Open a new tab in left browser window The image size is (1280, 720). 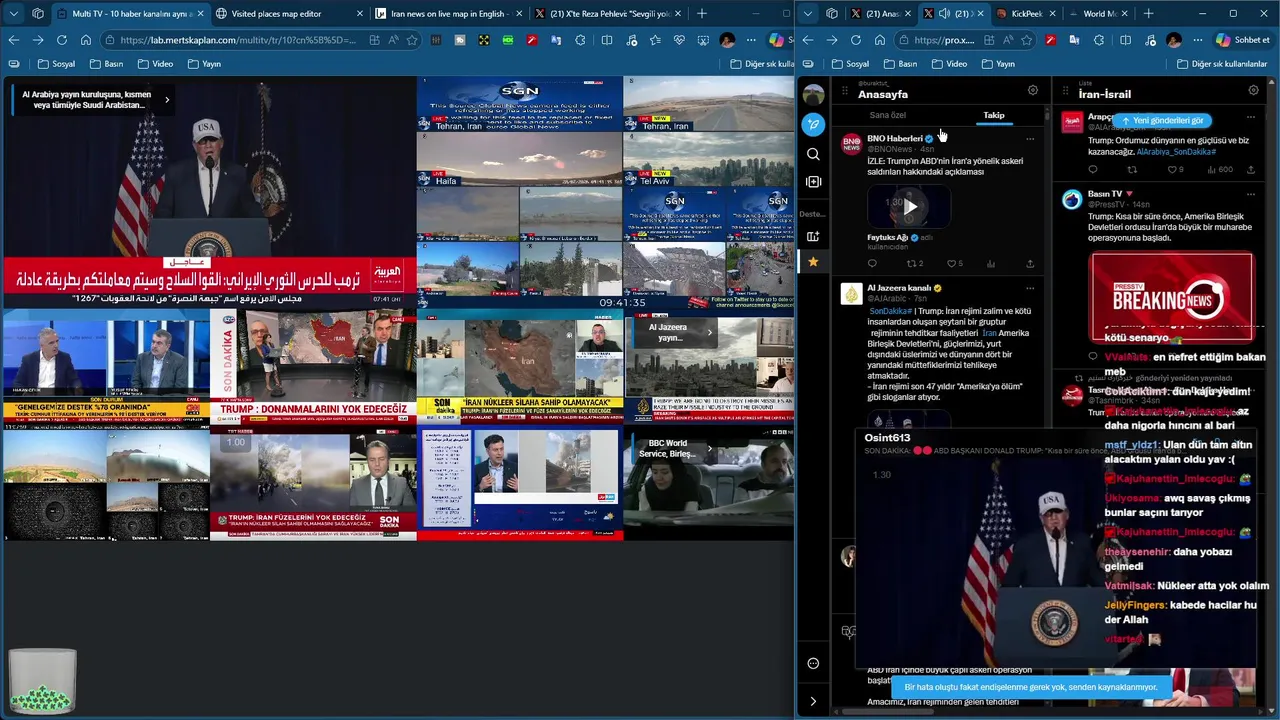coord(701,14)
